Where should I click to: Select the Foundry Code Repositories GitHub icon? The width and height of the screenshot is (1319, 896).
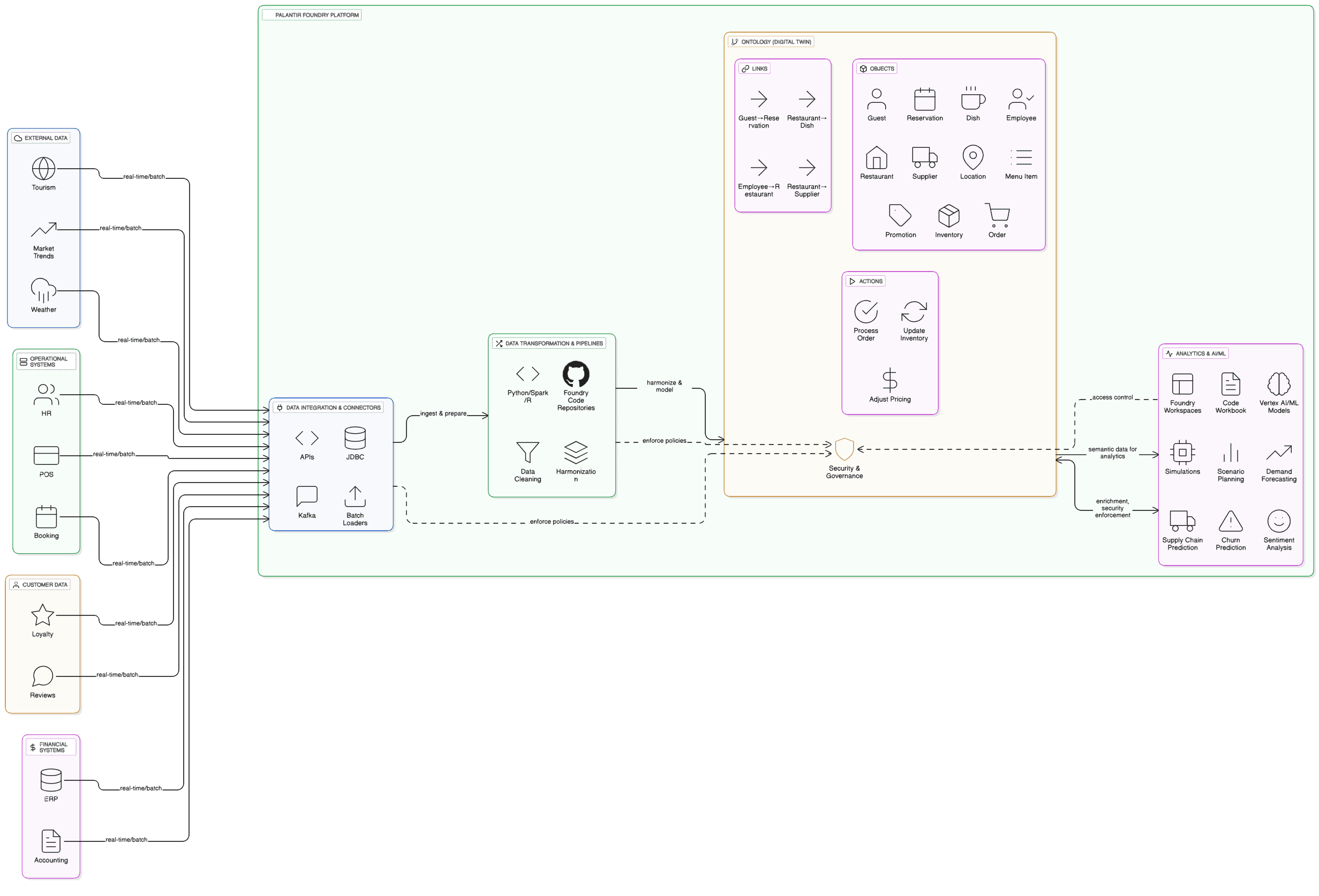coord(576,373)
